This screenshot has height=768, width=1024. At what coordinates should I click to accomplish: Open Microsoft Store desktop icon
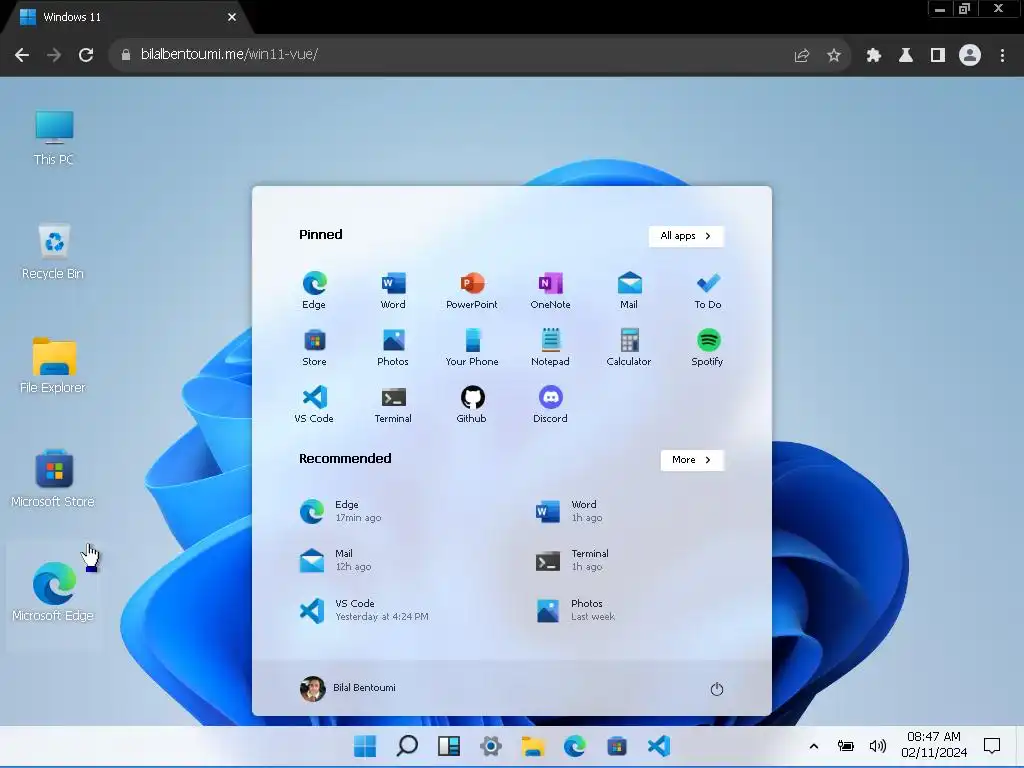(53, 480)
